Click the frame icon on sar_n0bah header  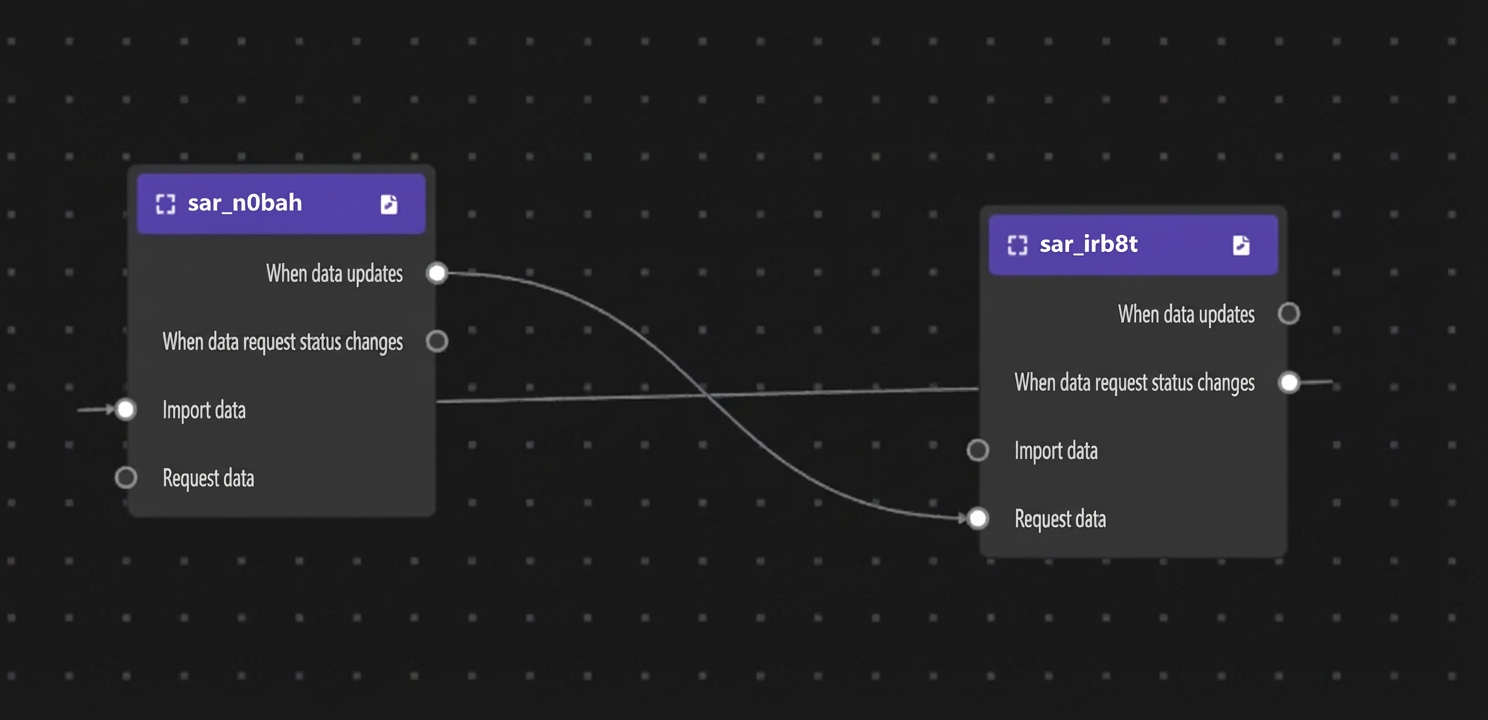(x=166, y=204)
